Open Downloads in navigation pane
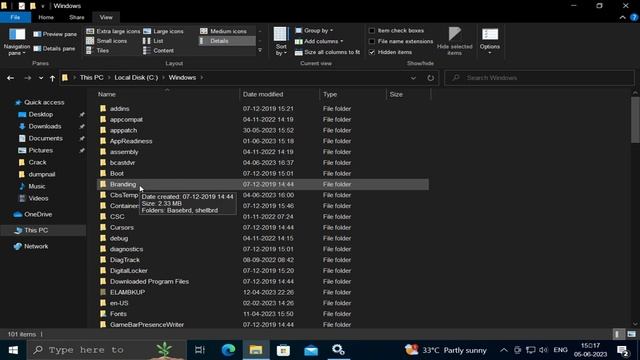The height and width of the screenshot is (360, 640). tap(44, 127)
